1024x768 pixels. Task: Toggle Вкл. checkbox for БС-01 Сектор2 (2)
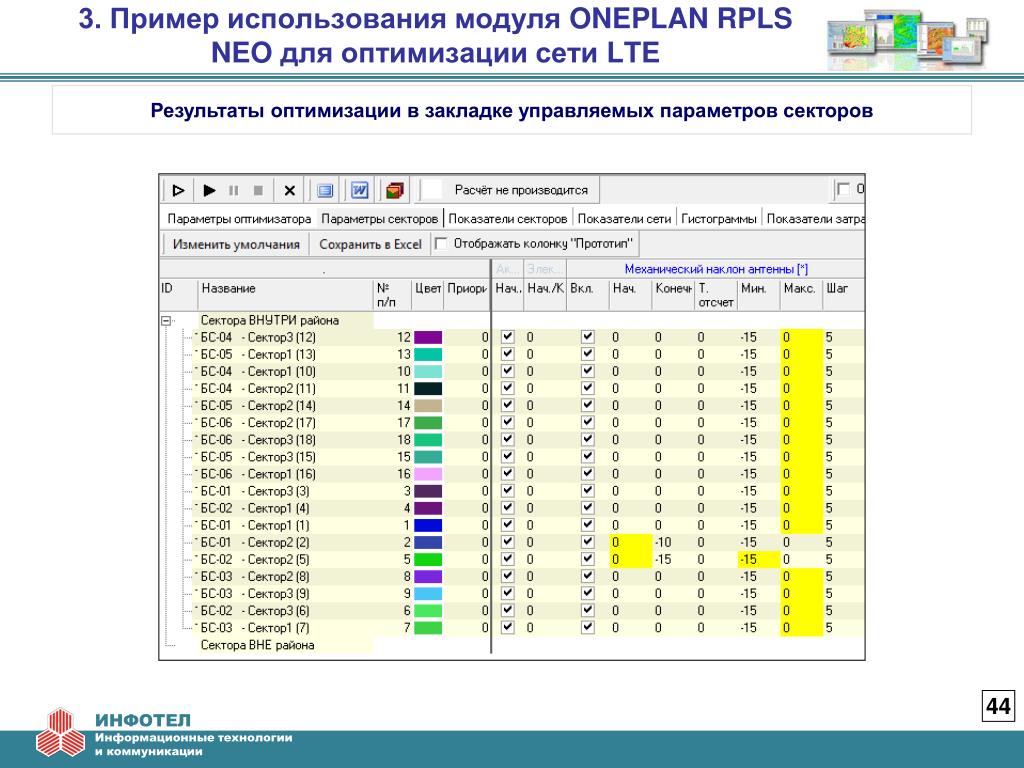[588, 542]
